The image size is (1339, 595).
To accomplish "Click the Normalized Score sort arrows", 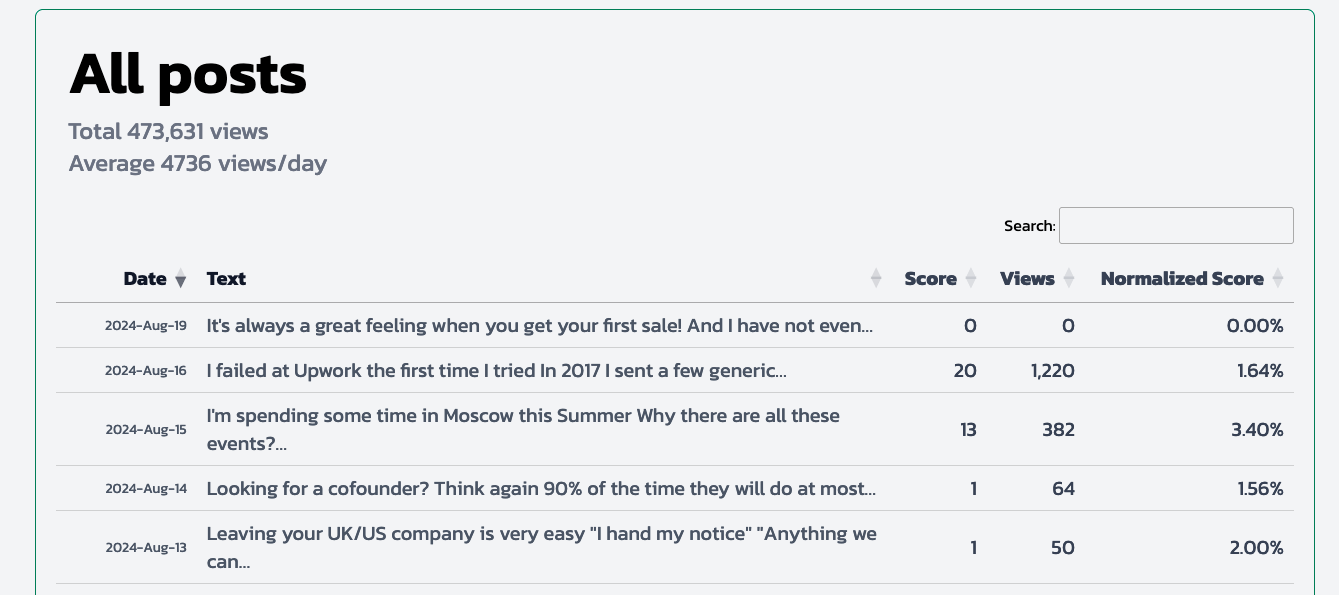I will tap(1277, 279).
